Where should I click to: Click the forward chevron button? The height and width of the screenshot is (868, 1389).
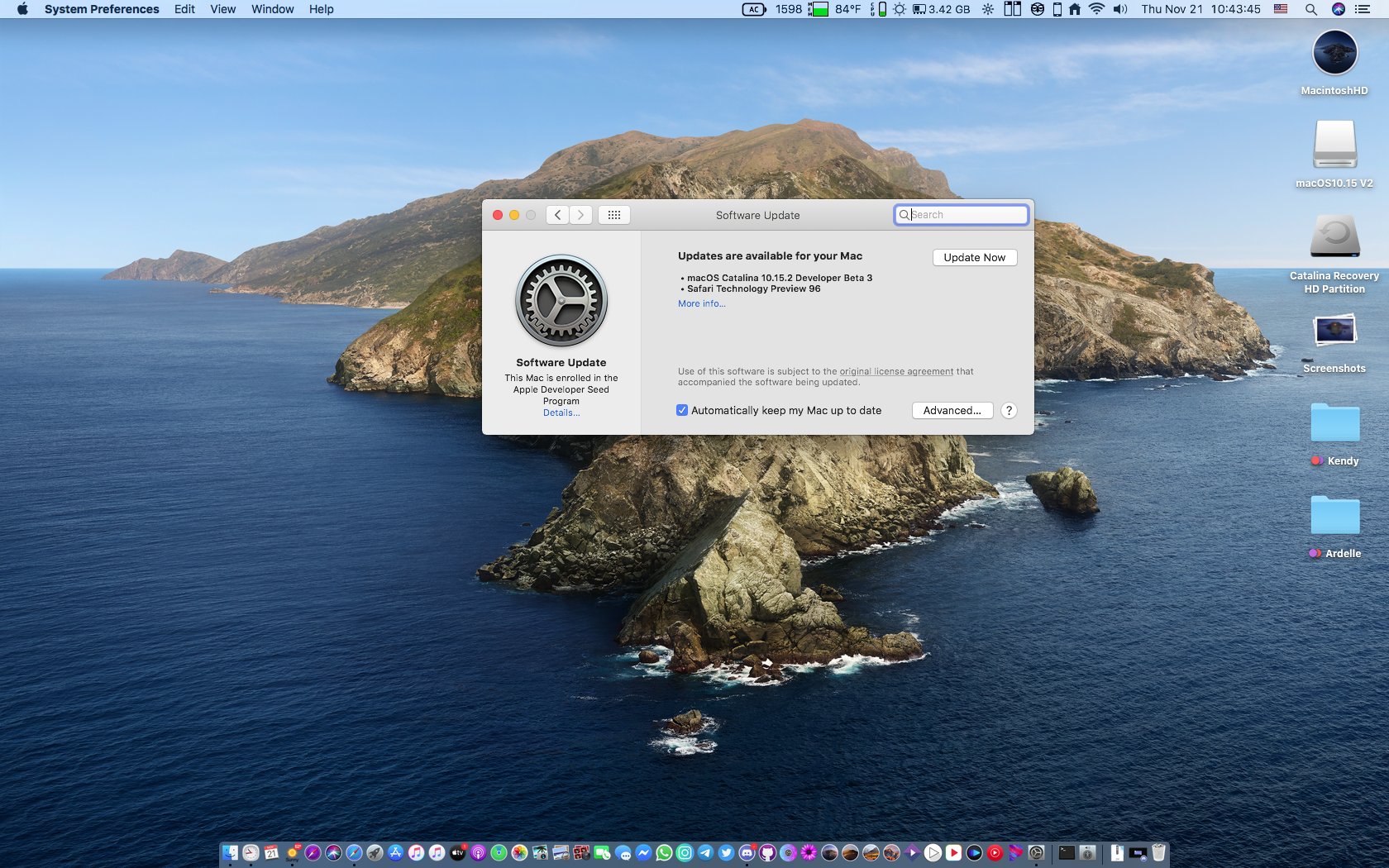[x=580, y=215]
